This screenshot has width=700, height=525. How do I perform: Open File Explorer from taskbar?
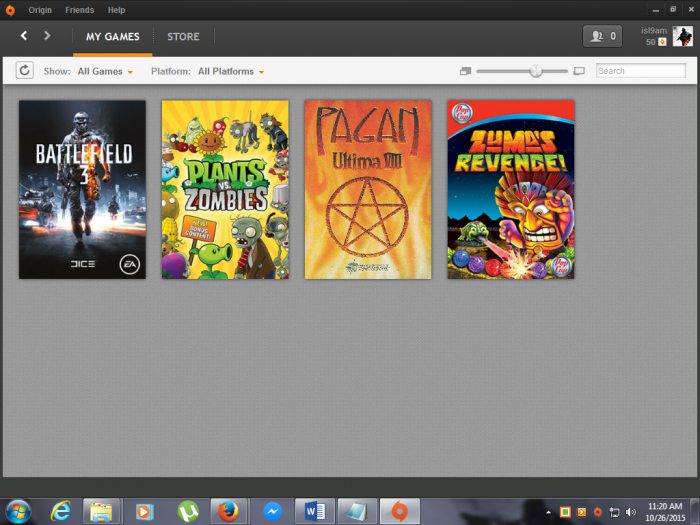click(x=101, y=512)
